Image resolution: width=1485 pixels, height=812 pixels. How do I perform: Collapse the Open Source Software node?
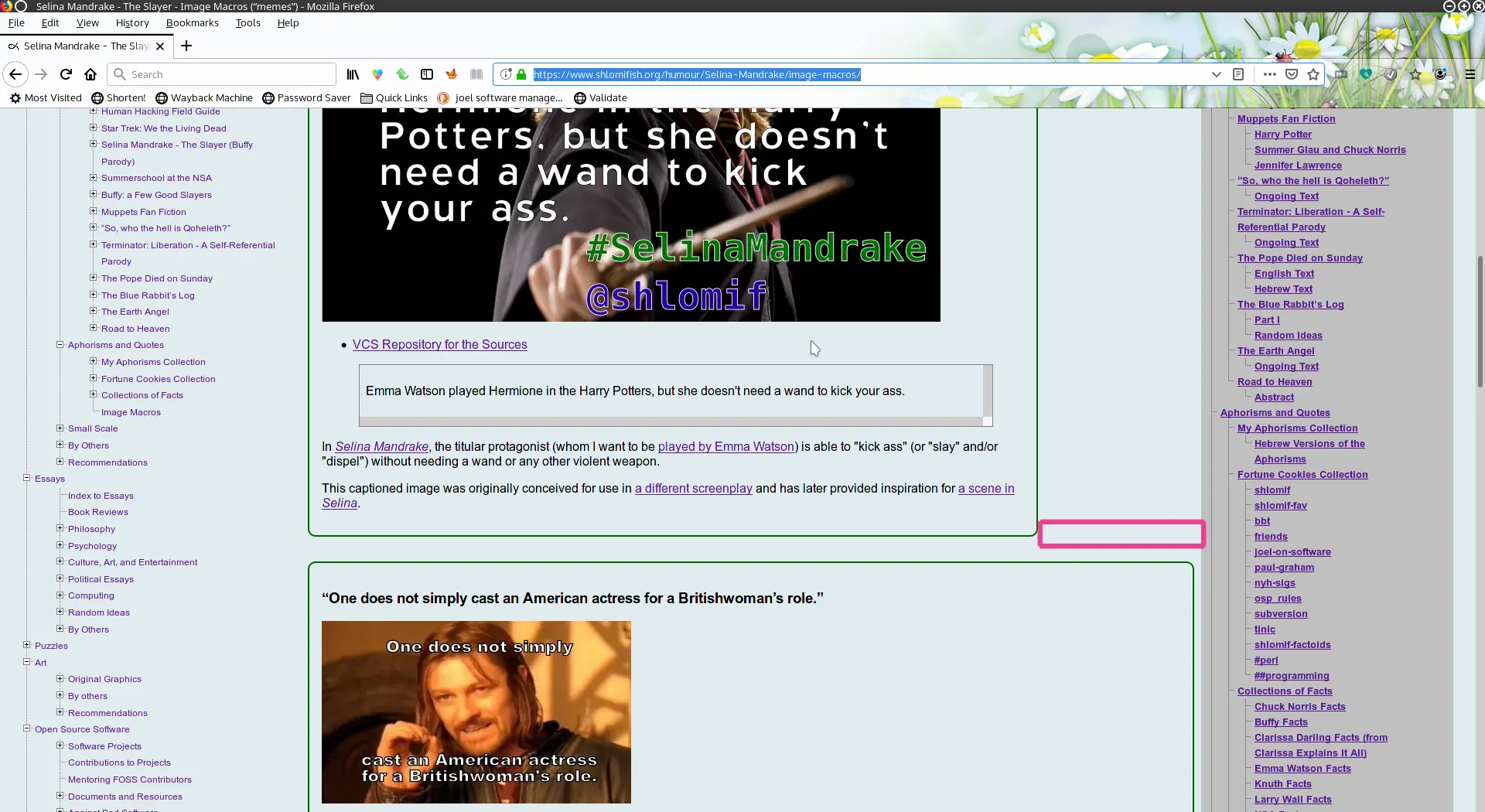26,728
